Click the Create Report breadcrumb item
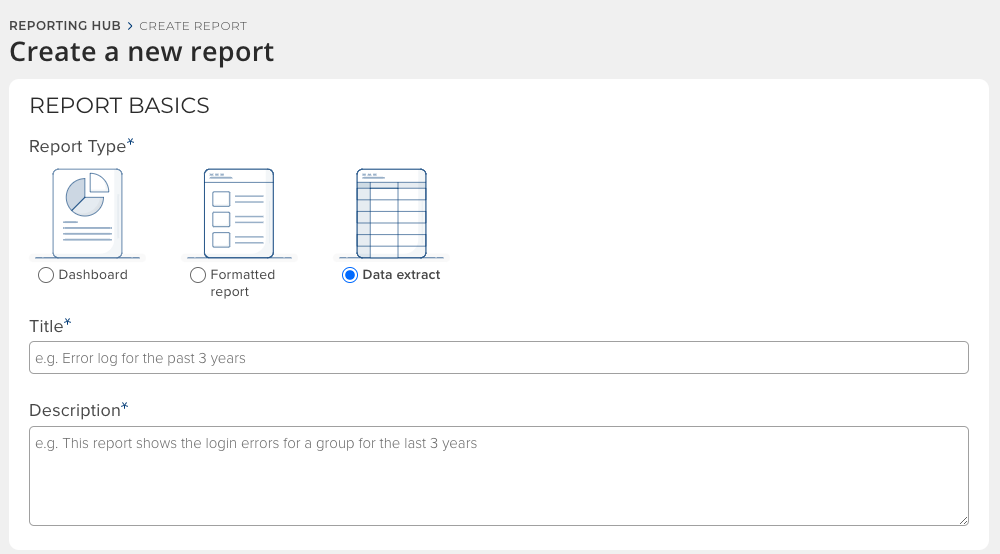The image size is (1000, 554). [193, 26]
